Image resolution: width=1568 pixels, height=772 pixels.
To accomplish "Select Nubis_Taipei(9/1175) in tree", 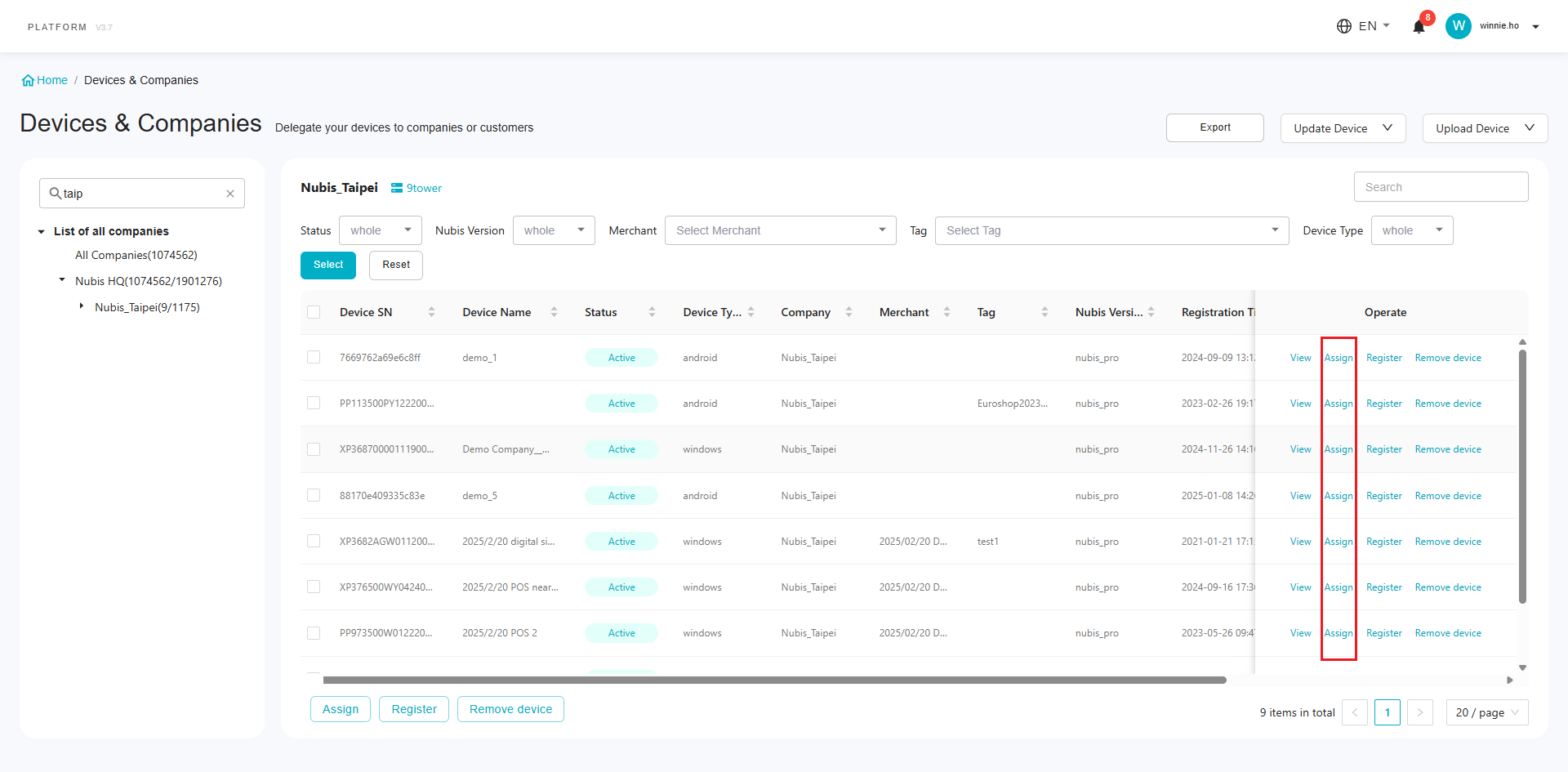I will [147, 307].
